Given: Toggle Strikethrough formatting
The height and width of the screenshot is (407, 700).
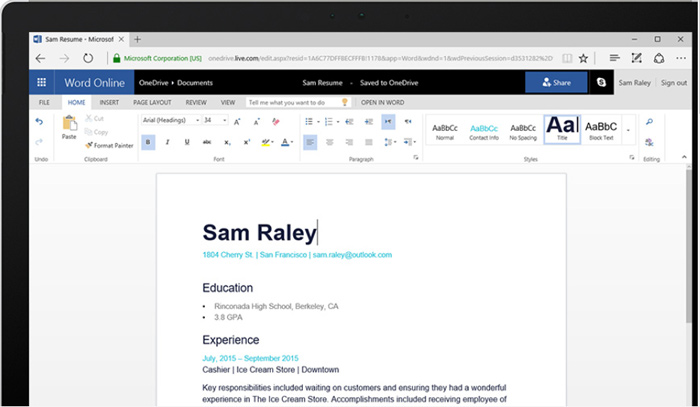Looking at the screenshot, I should click(207, 142).
